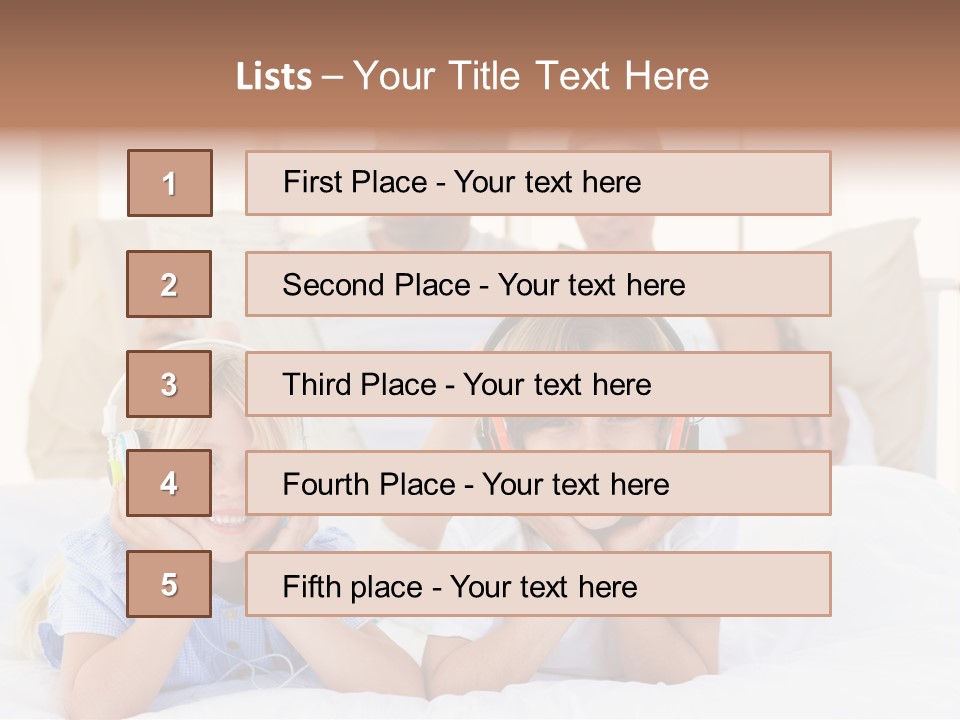This screenshot has width=960, height=720.
Task: Click the Fifth place text bar
Action: click(538, 584)
